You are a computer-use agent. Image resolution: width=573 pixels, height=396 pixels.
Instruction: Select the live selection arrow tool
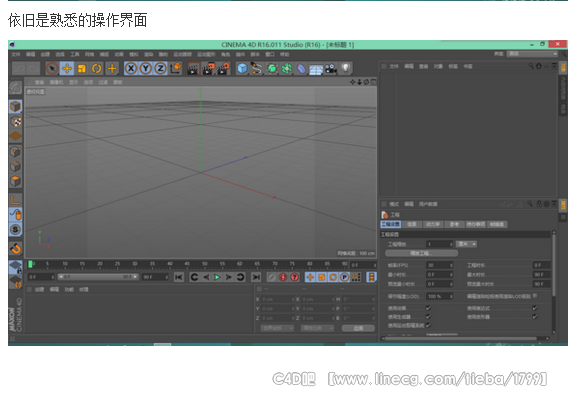point(52,68)
